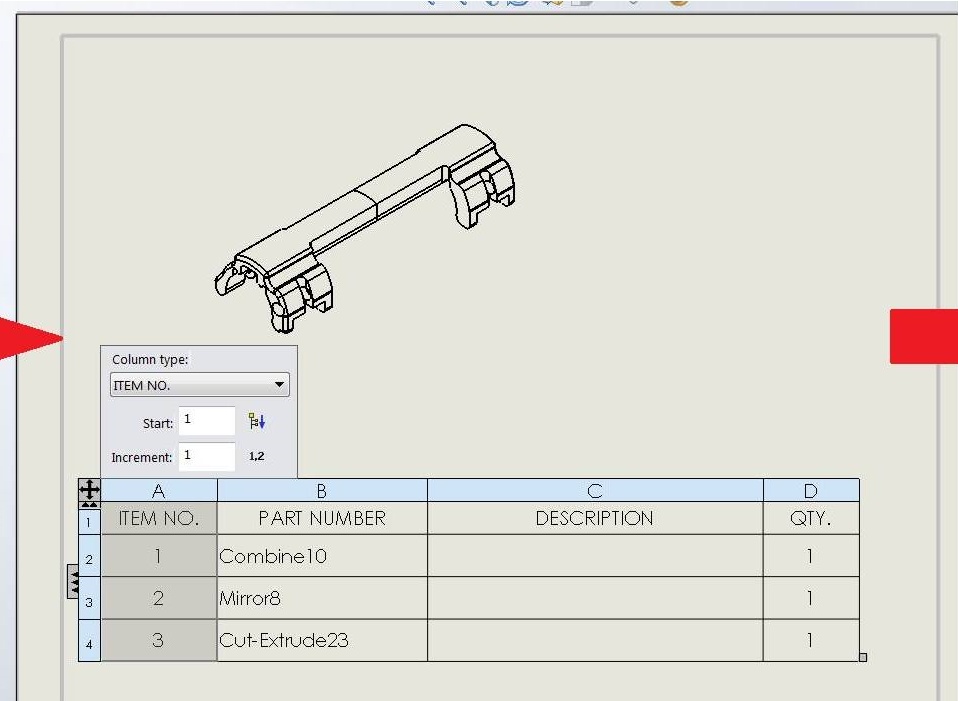958x701 pixels.
Task: Select column header B
Action: click(x=322, y=491)
